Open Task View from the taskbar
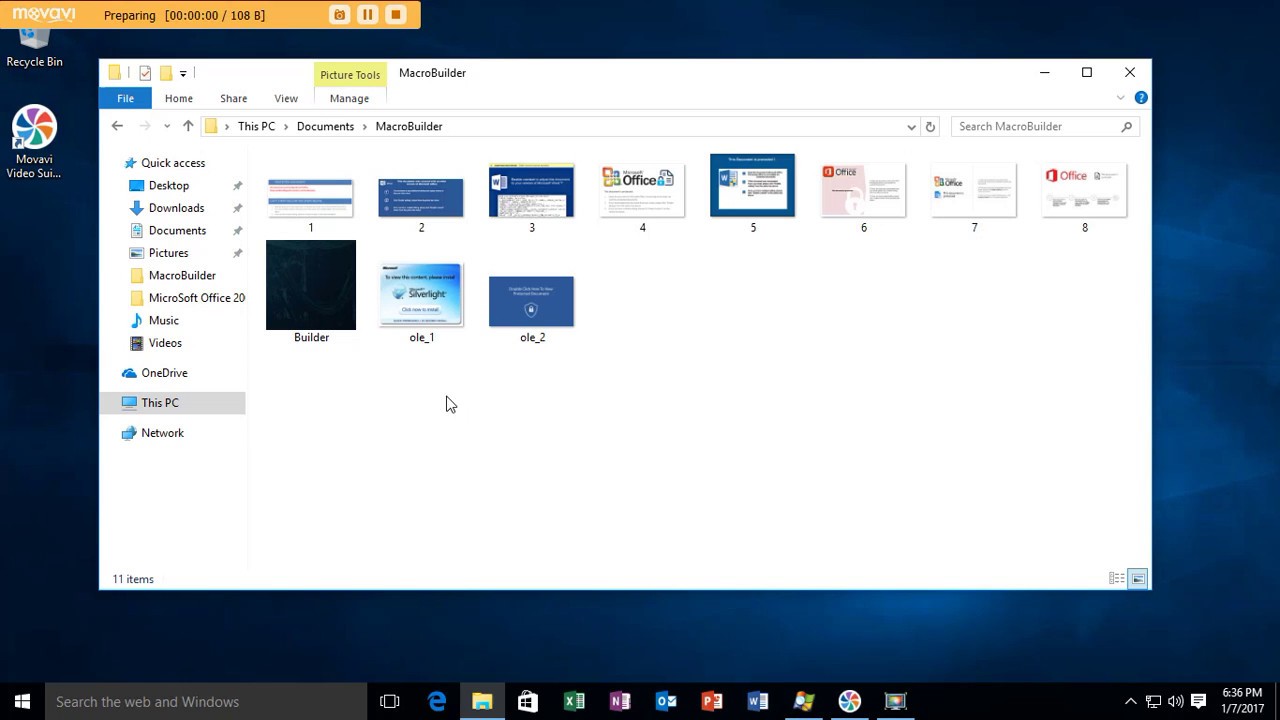This screenshot has width=1280, height=720. 390,701
